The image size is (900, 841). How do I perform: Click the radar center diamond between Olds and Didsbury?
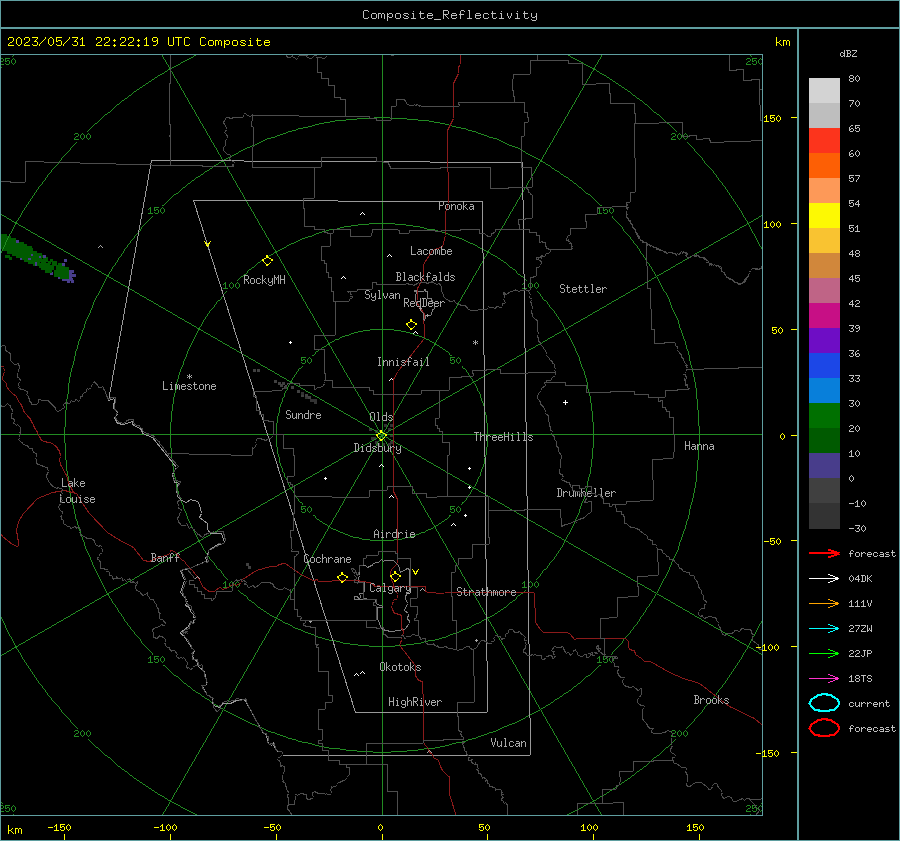(x=381, y=436)
